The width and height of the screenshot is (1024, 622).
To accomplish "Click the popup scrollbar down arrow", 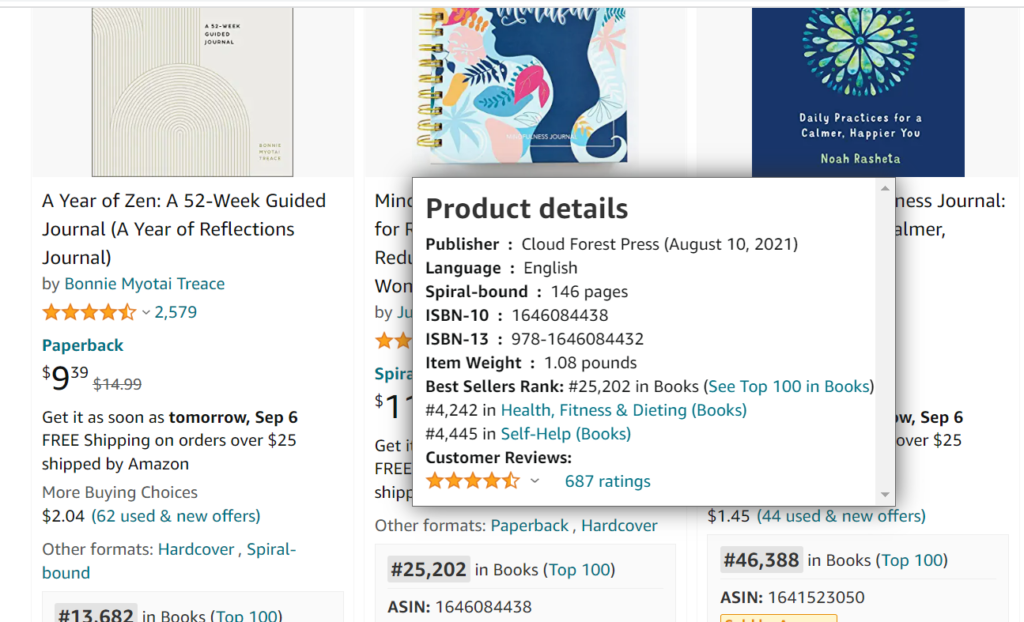I will tap(885, 495).
